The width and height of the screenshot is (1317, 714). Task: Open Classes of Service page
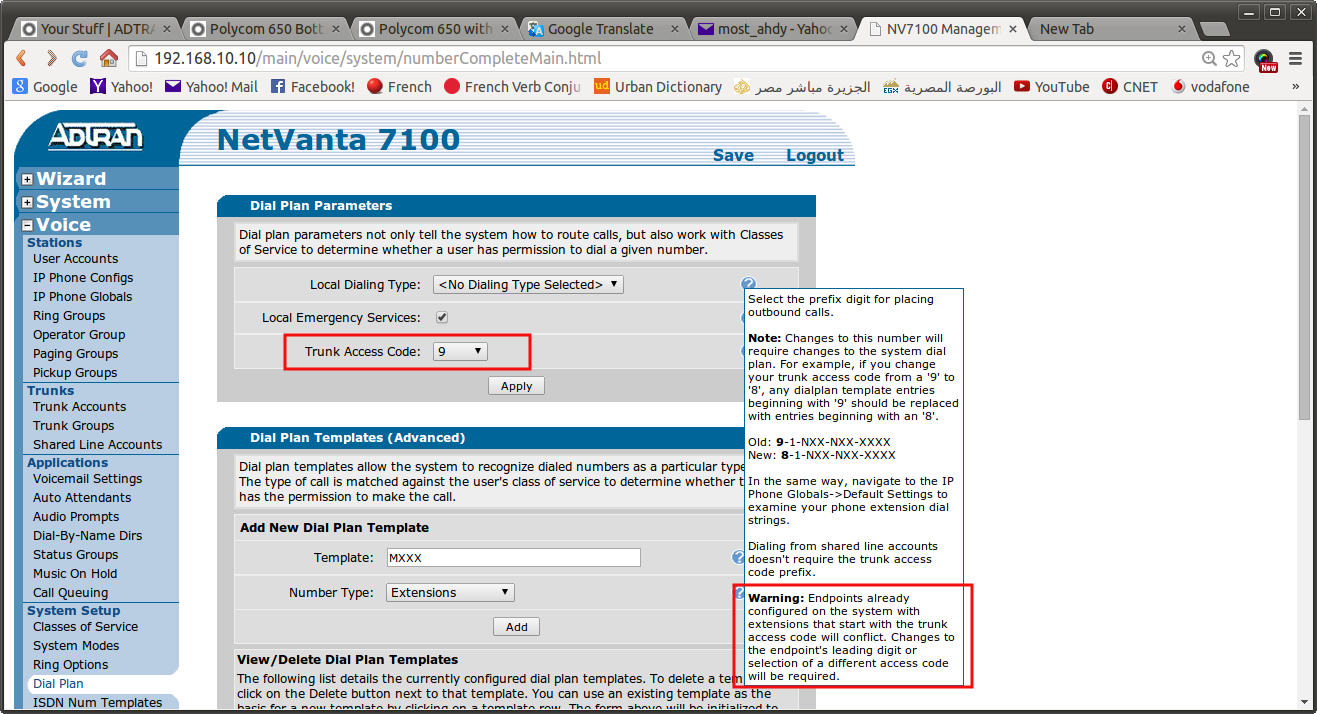(85, 626)
